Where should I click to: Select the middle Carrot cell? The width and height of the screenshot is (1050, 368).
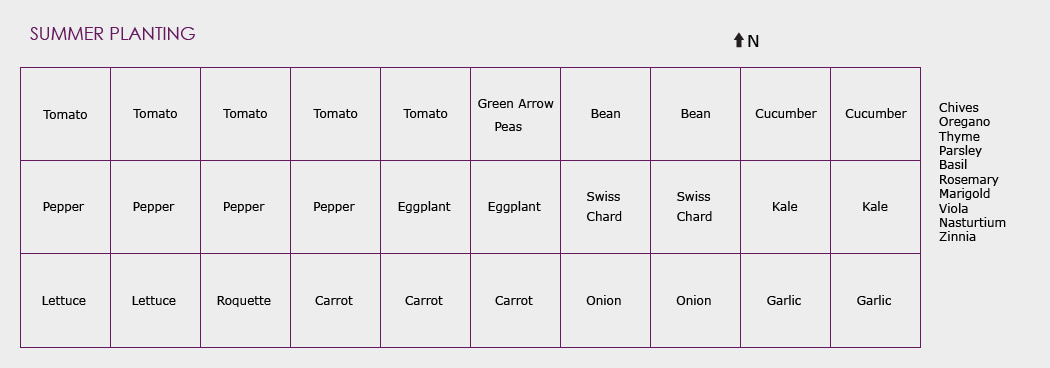(425, 300)
